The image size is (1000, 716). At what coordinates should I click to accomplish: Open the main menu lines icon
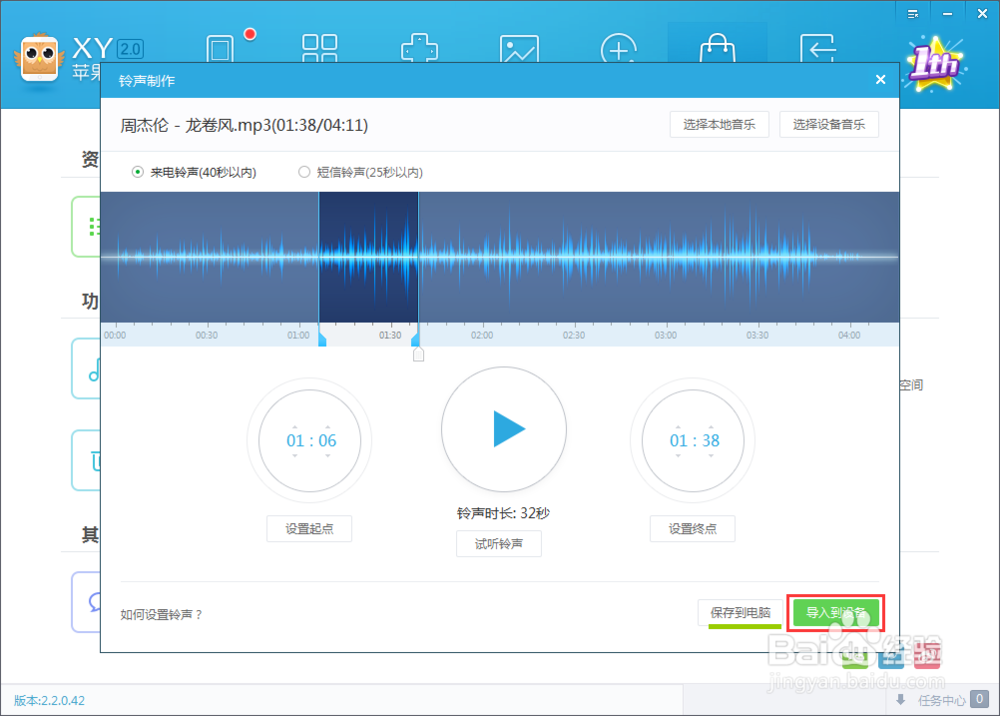tap(913, 13)
